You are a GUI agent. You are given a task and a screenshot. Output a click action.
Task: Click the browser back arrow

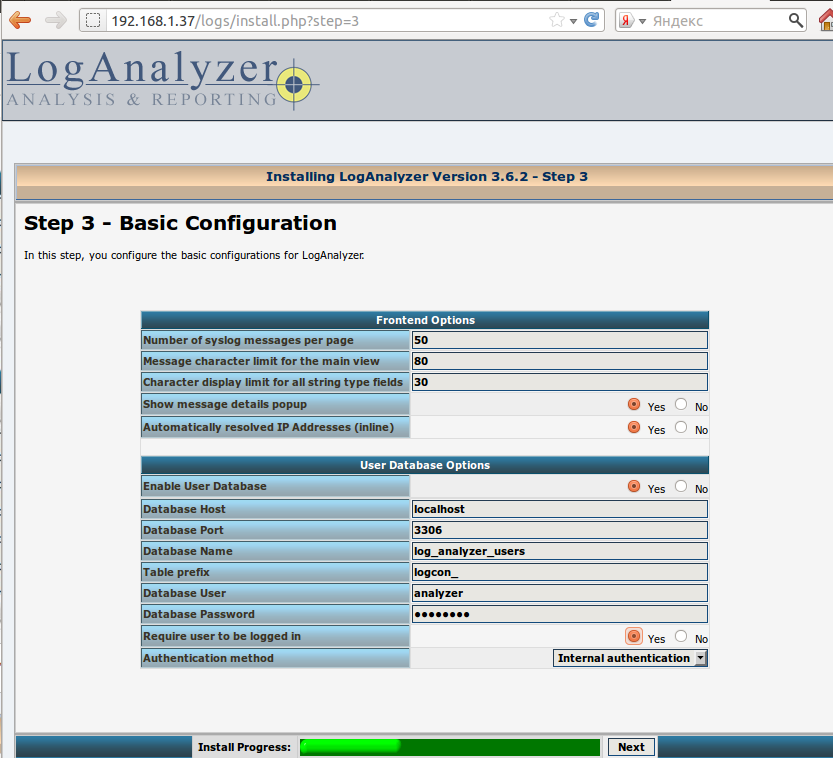click(x=20, y=21)
